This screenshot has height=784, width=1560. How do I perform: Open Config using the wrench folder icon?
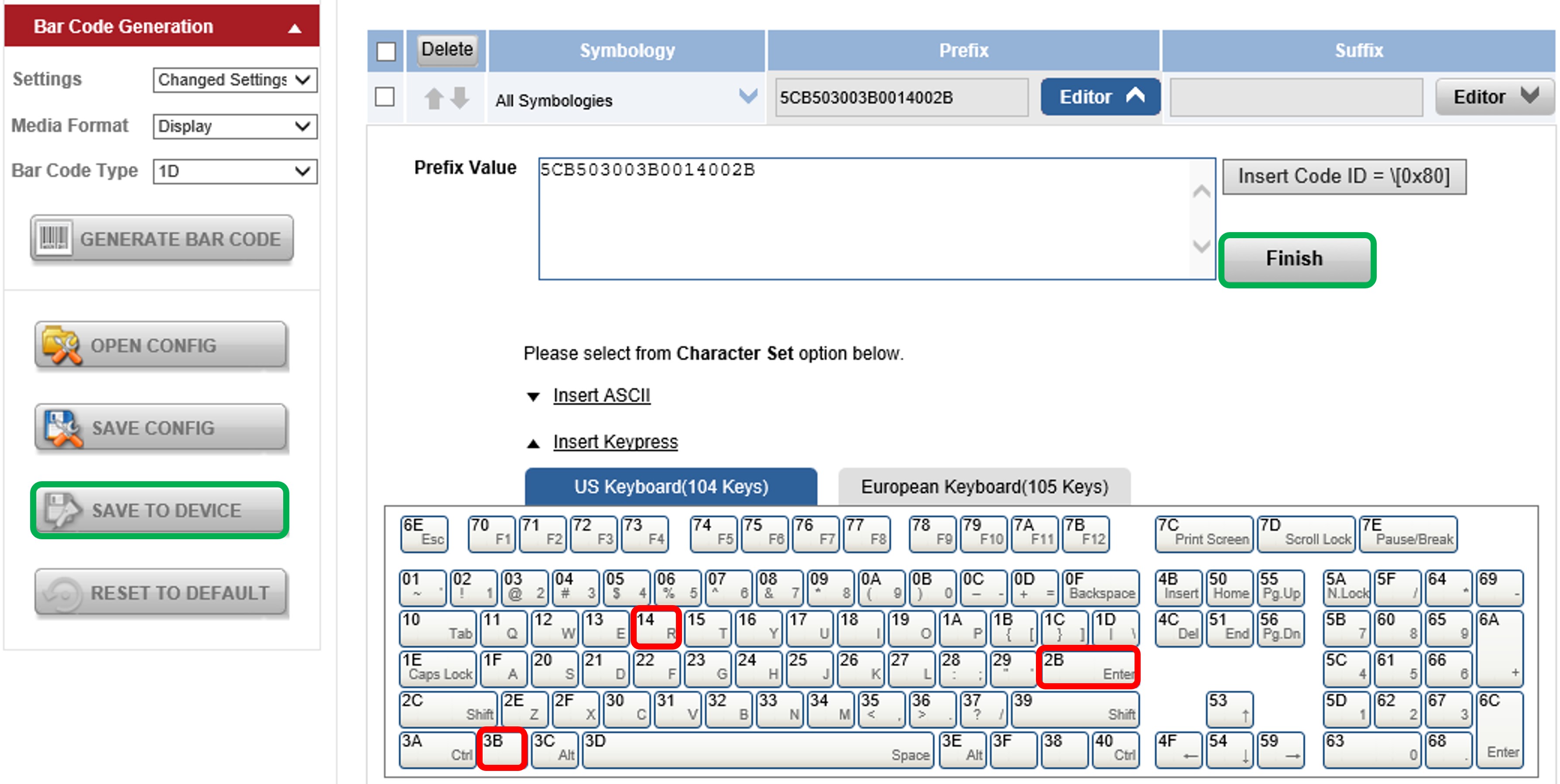click(x=61, y=345)
